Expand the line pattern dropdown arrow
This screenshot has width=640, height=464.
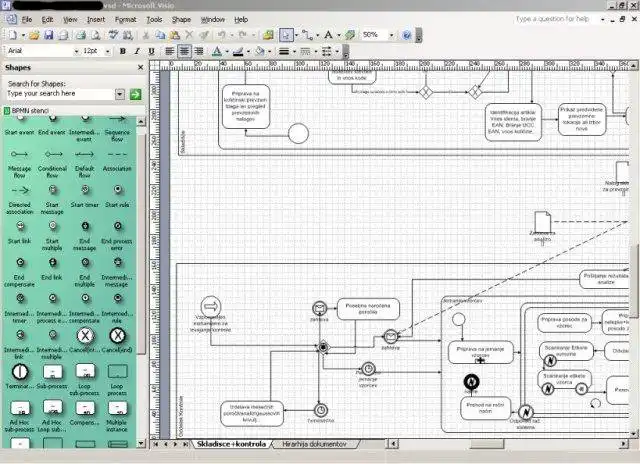tap(316, 52)
